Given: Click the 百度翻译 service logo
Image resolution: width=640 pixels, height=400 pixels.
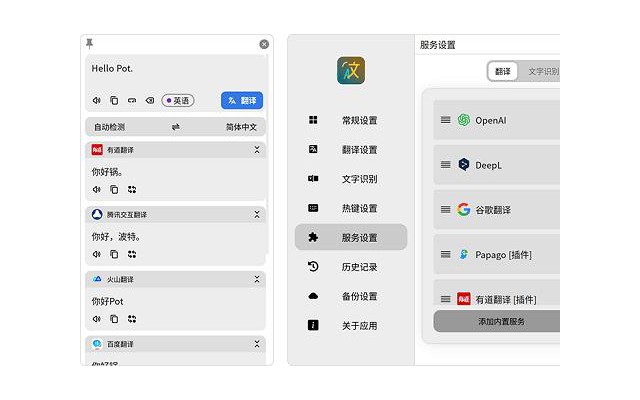Looking at the screenshot, I should point(97,344).
